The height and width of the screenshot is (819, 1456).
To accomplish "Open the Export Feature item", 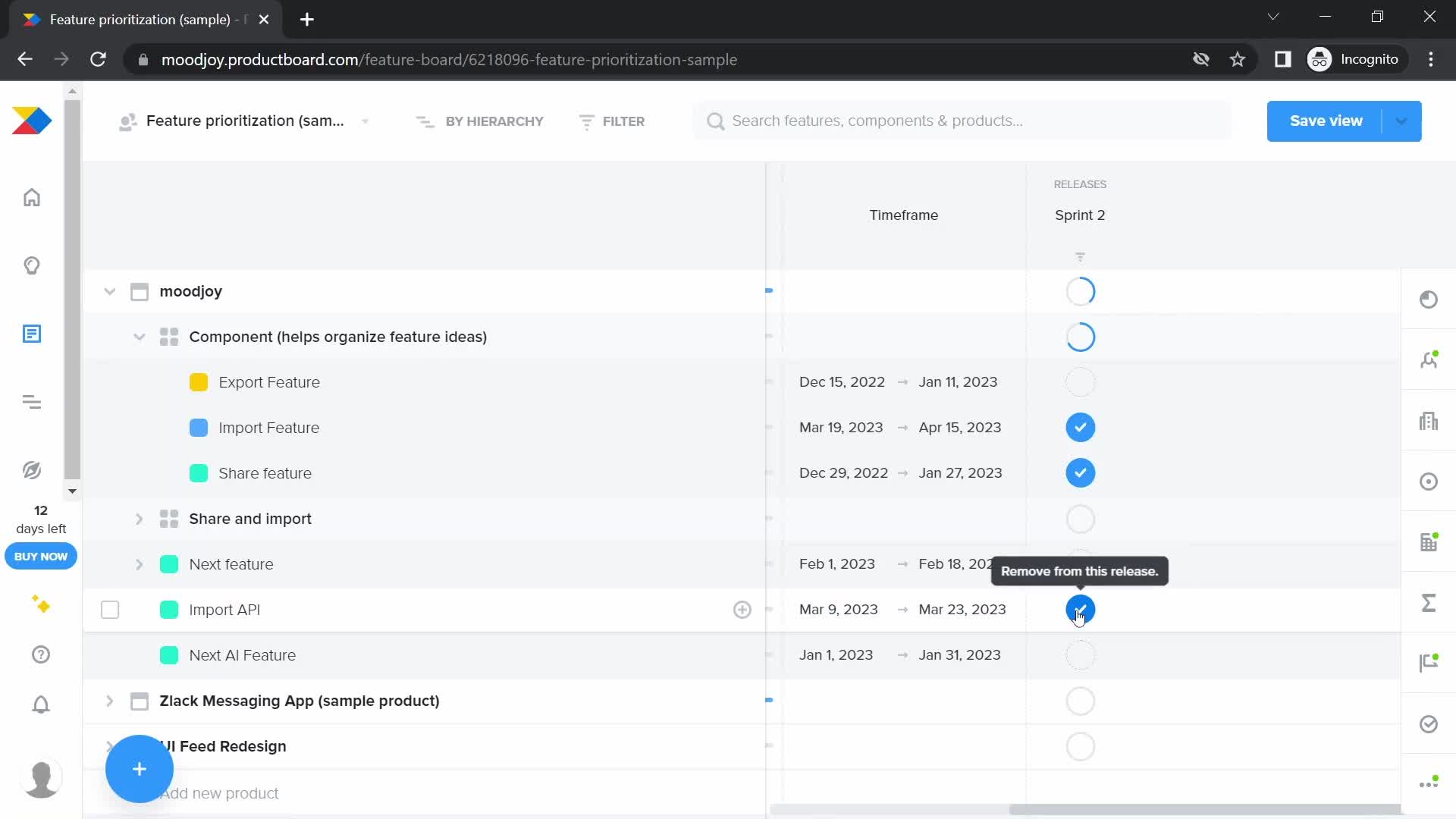I will pos(269,382).
